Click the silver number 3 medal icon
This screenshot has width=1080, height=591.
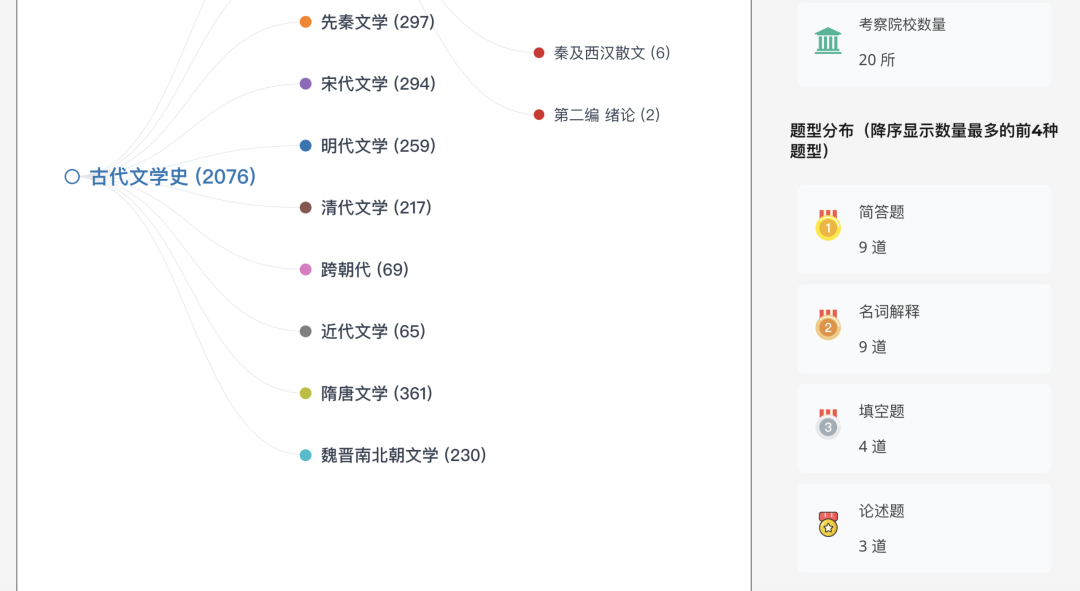click(828, 424)
